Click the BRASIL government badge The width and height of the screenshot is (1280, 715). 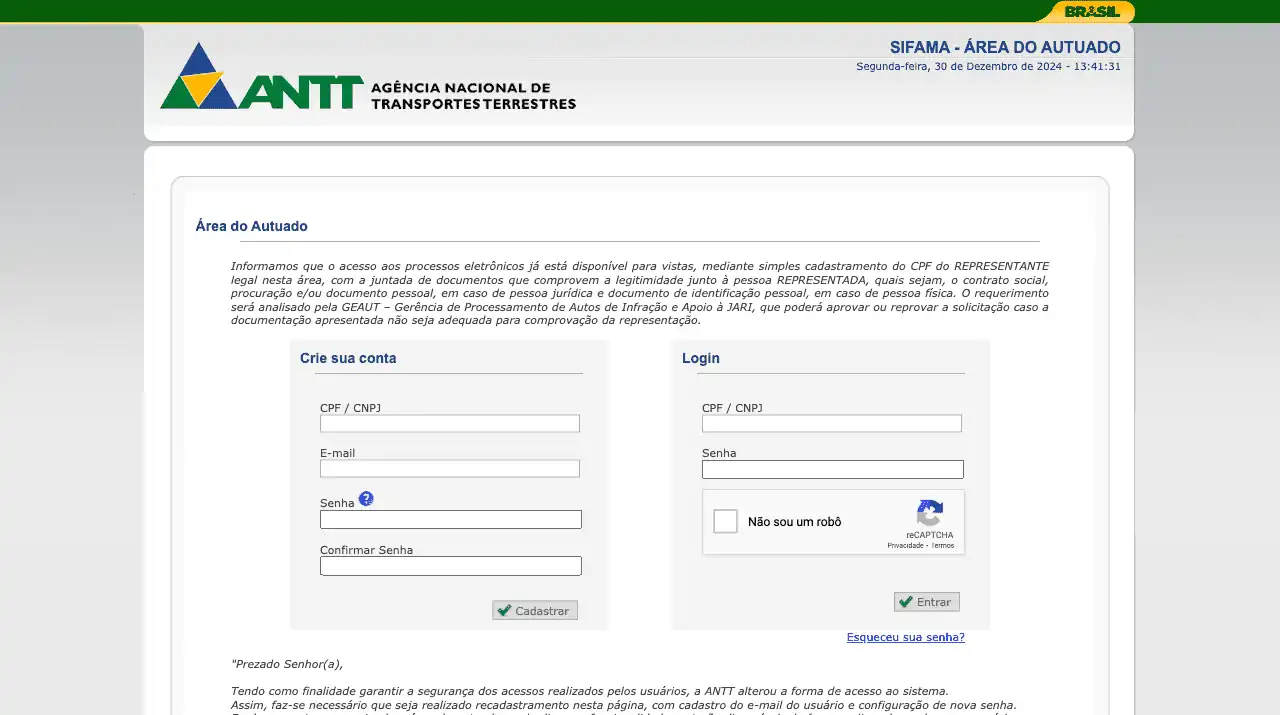[x=1091, y=12]
